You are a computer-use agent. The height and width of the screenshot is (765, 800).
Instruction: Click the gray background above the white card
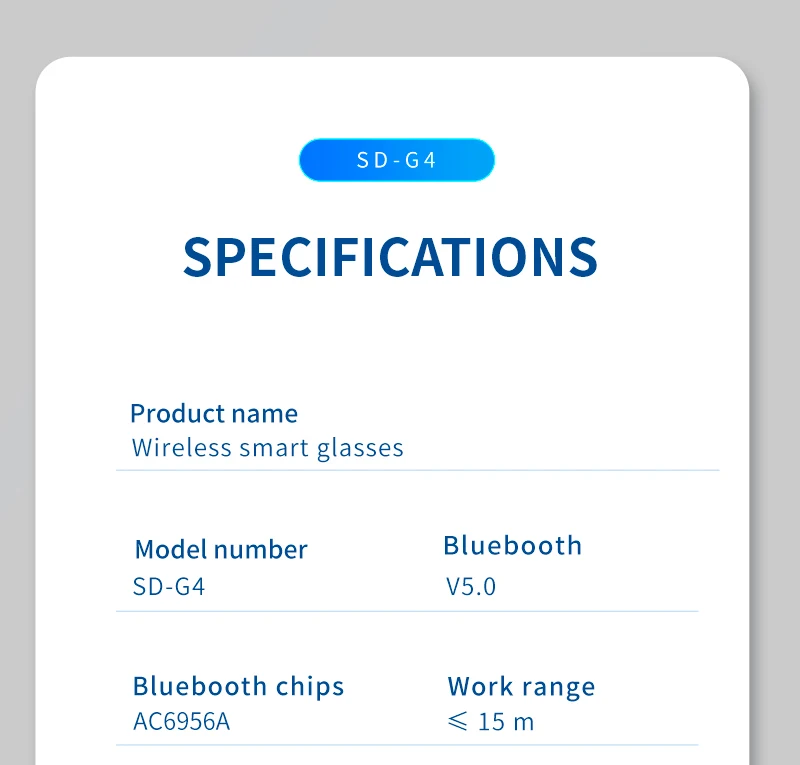coord(400,25)
